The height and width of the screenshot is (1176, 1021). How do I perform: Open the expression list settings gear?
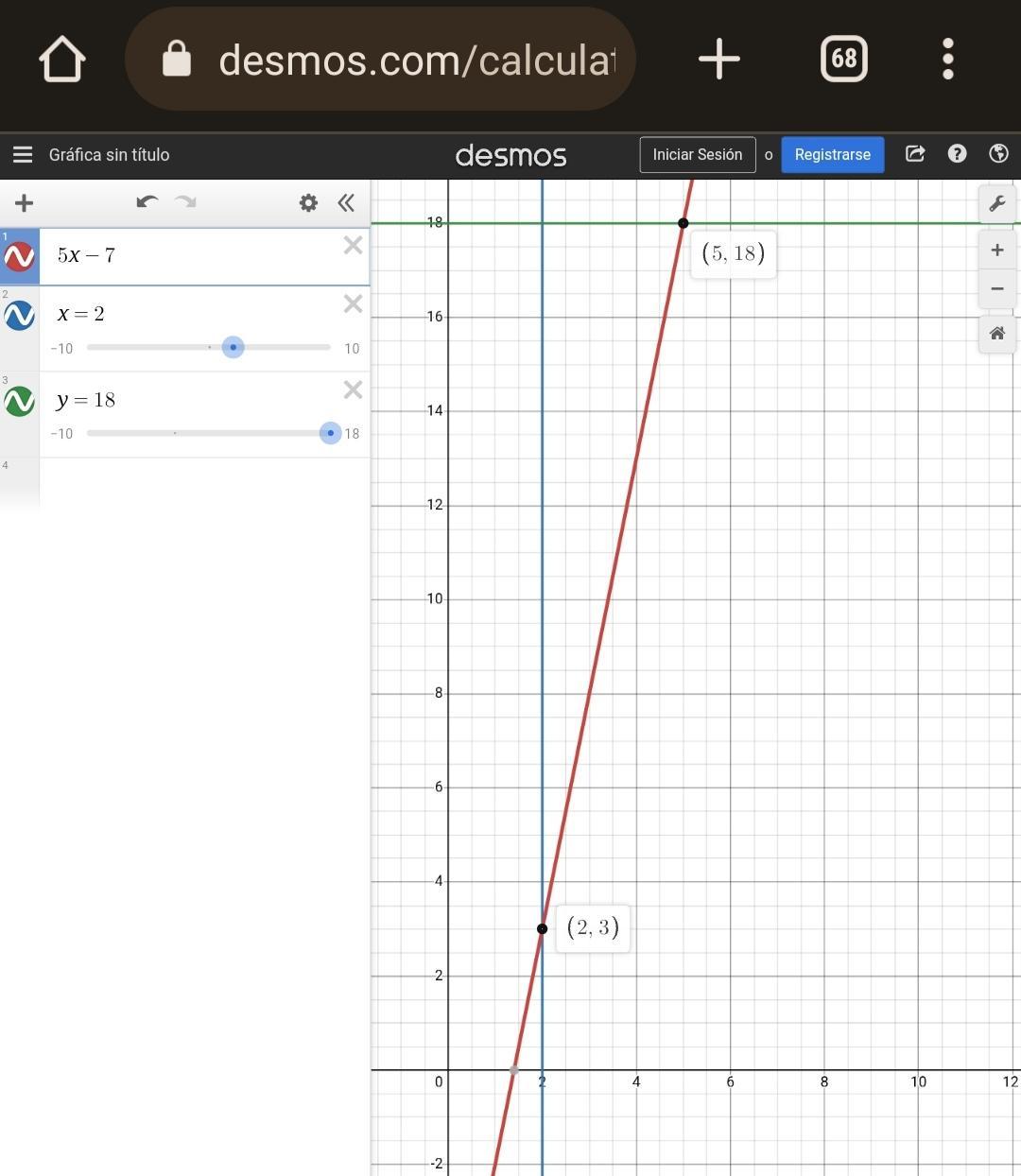click(308, 202)
